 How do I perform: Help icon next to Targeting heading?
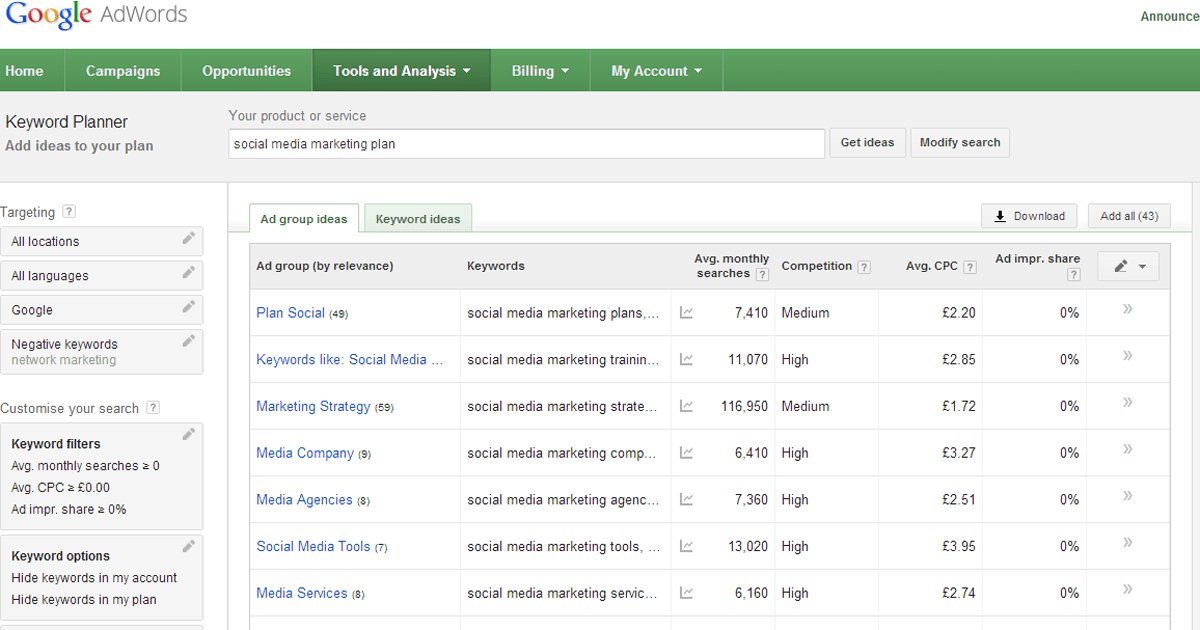click(69, 212)
